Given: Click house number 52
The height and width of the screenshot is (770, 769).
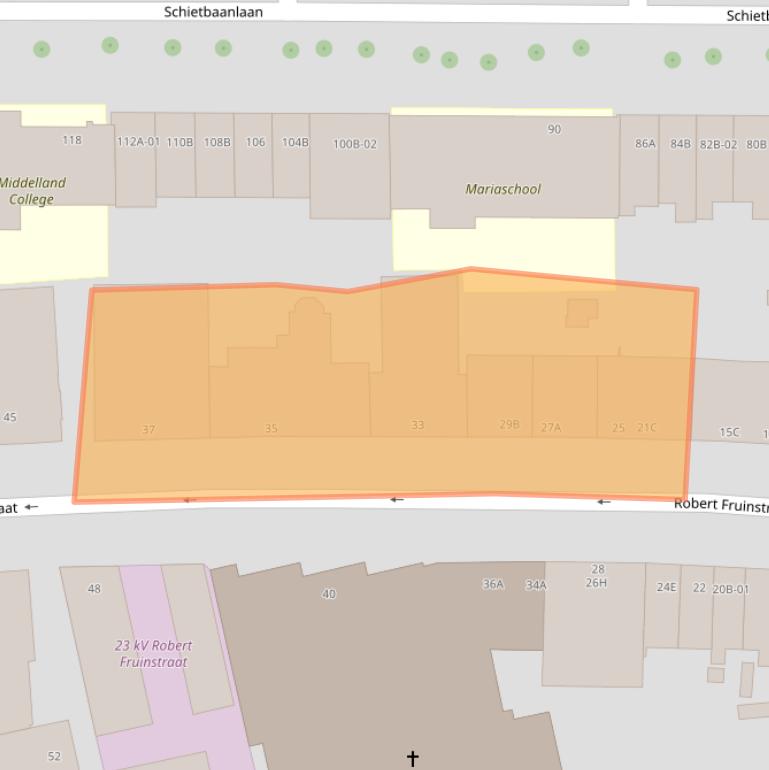Looking at the screenshot, I should click(54, 757).
